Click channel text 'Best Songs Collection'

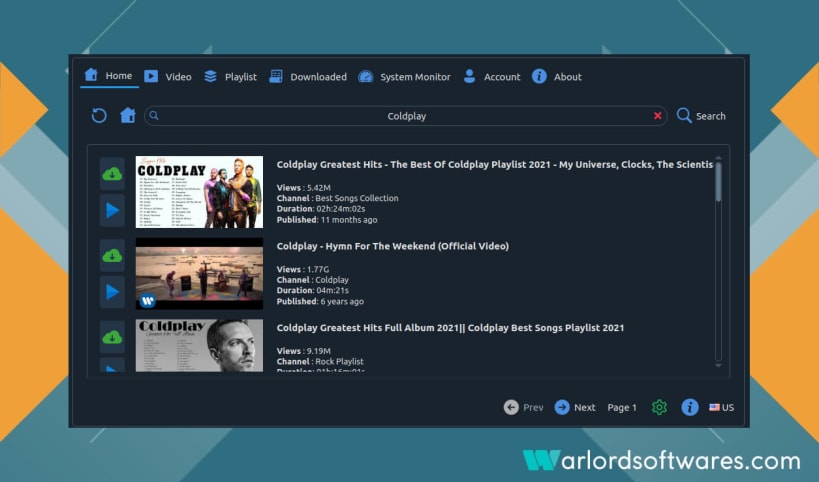pos(357,198)
